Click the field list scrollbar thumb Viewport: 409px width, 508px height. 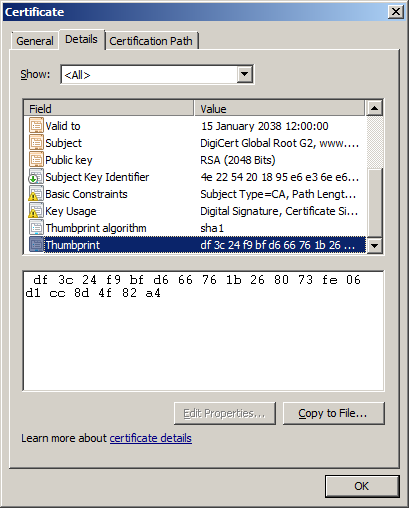click(375, 203)
